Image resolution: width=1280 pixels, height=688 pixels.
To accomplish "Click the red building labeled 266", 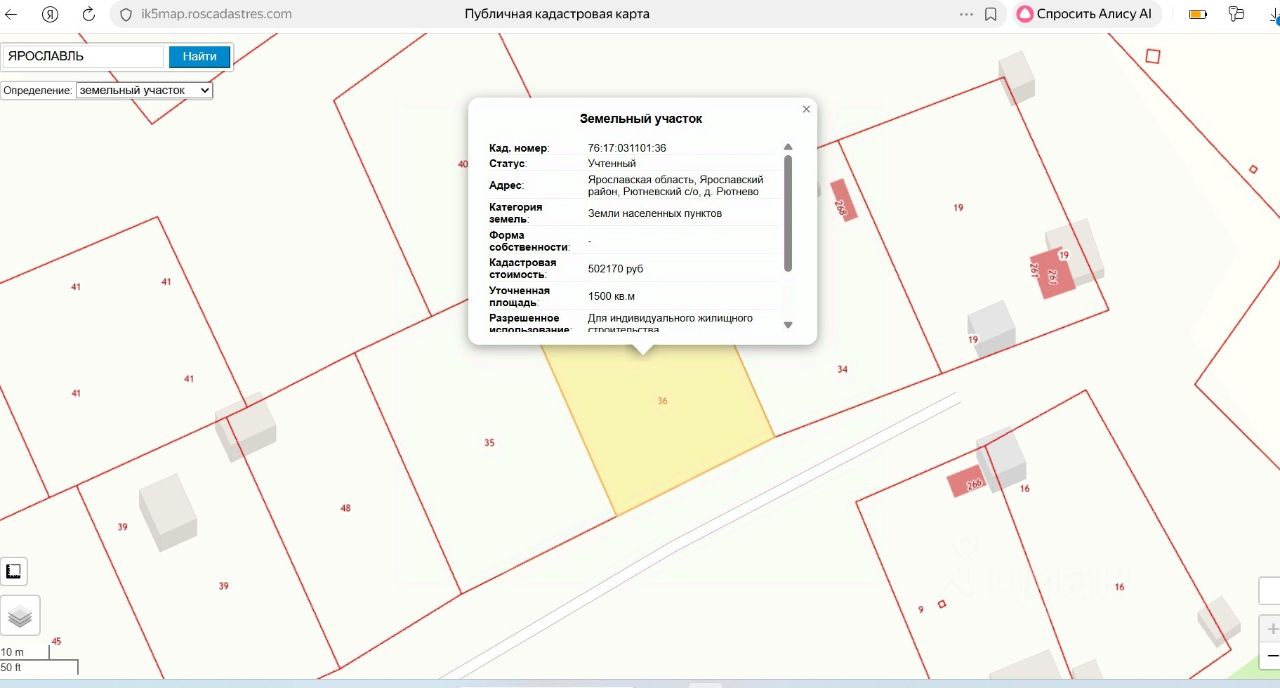I will pos(968,482).
